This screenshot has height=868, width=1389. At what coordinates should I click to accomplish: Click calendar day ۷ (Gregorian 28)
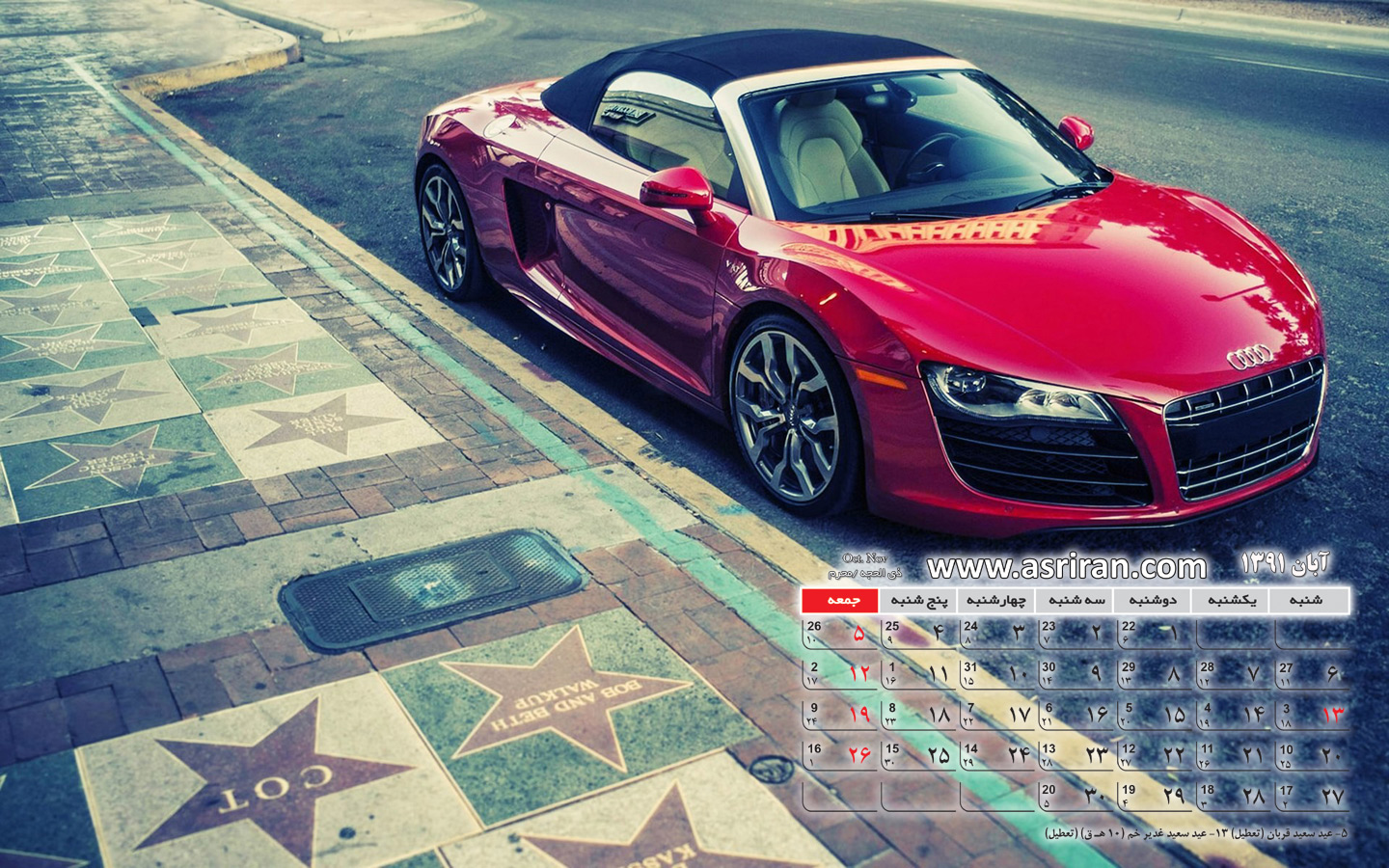tap(1235, 674)
